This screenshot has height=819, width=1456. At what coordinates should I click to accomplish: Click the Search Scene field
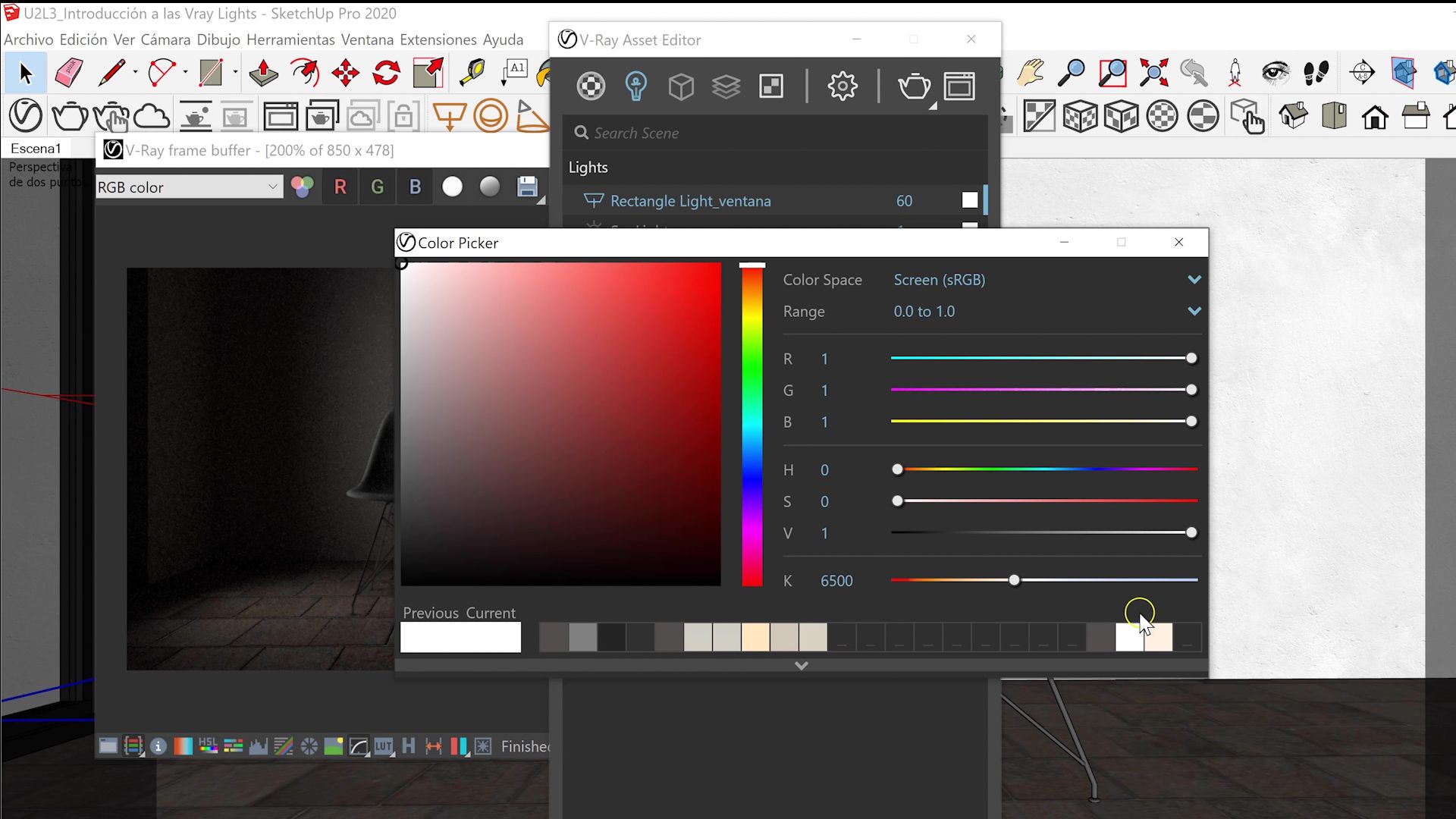[x=781, y=133]
